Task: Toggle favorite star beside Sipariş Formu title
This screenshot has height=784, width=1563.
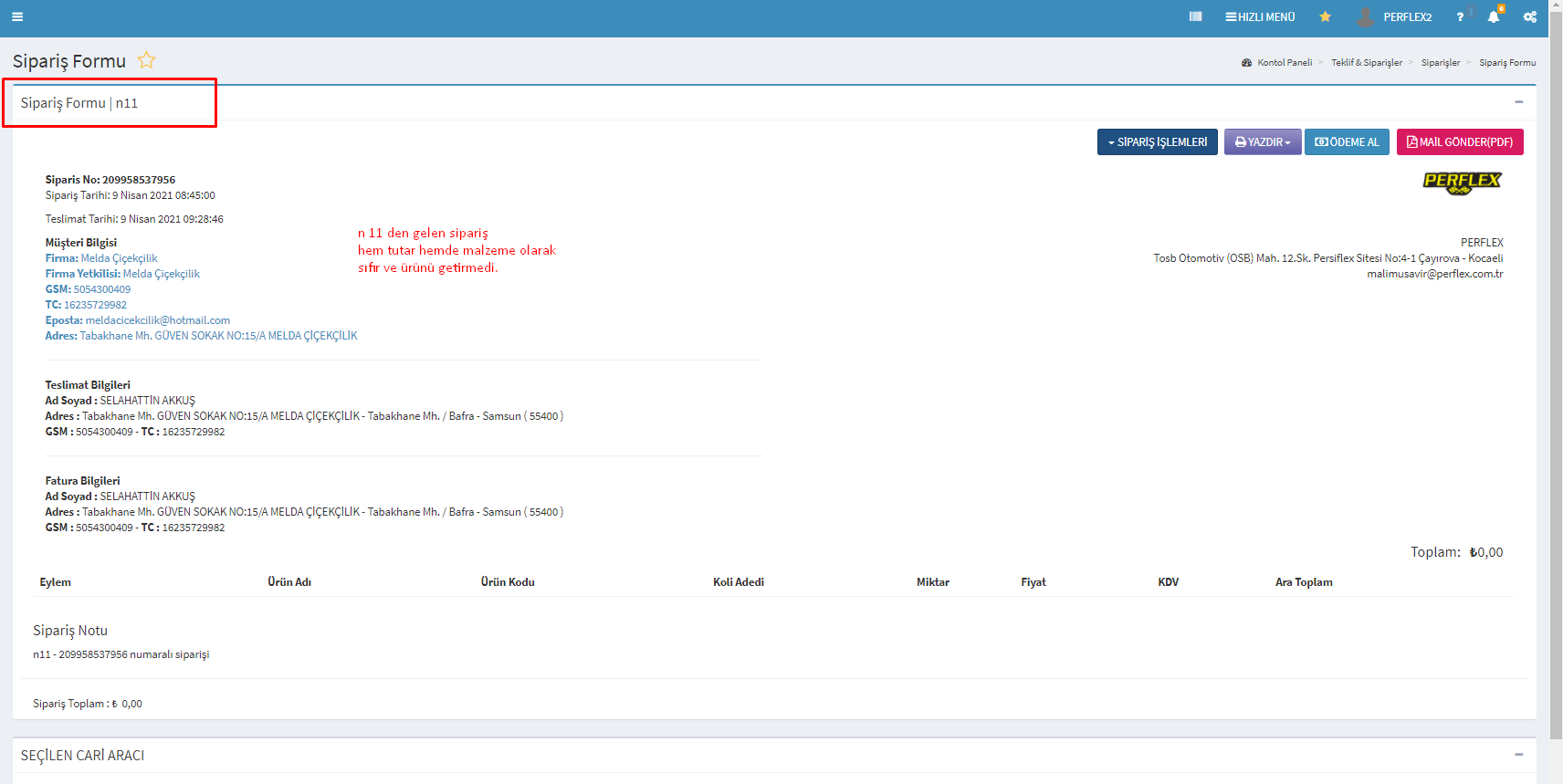Action: click(146, 60)
